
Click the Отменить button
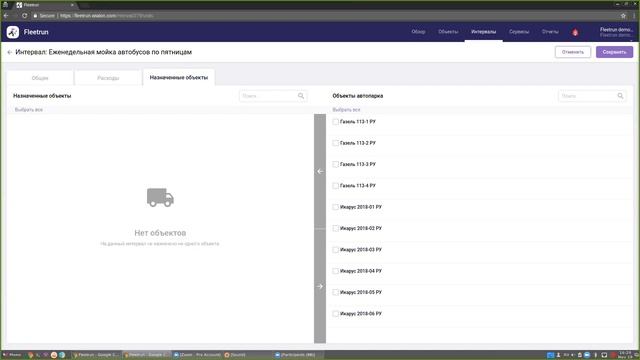tap(573, 52)
